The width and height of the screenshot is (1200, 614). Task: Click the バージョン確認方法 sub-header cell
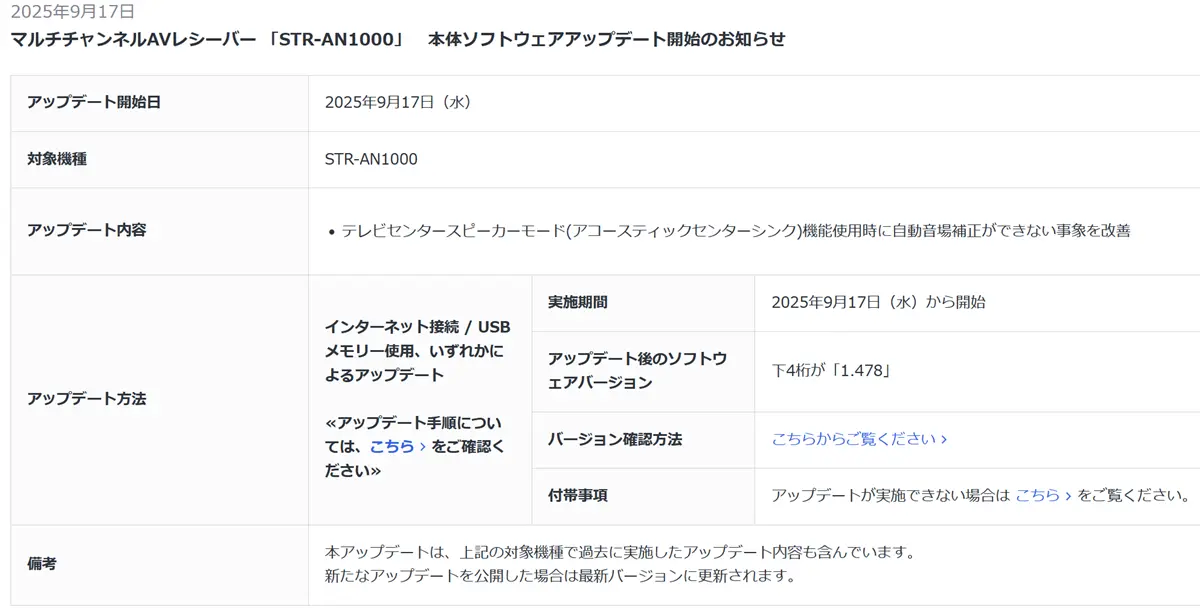point(643,439)
